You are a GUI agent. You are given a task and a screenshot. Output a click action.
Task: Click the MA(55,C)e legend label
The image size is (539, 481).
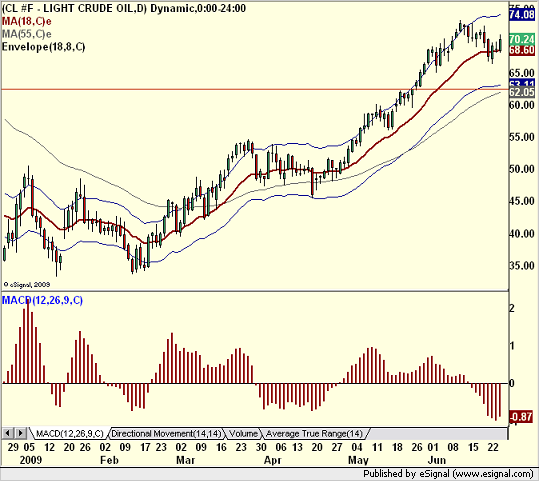click(x=27, y=34)
